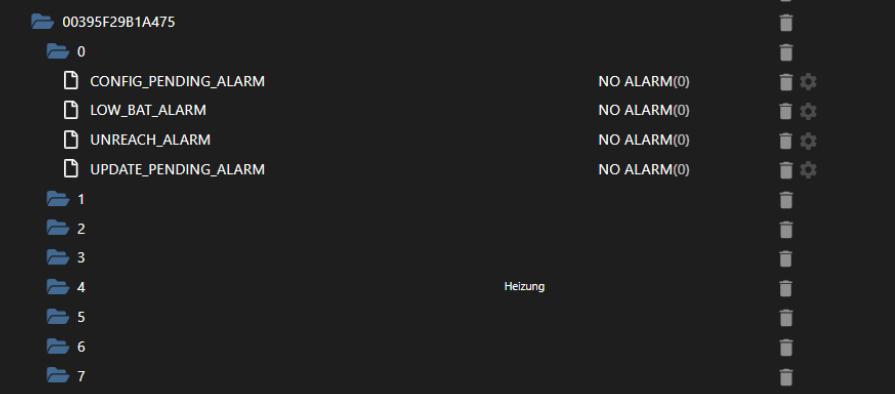Delete channel 4 Heizung via trash icon
The width and height of the screenshot is (895, 394).
pyautogui.click(x=786, y=288)
